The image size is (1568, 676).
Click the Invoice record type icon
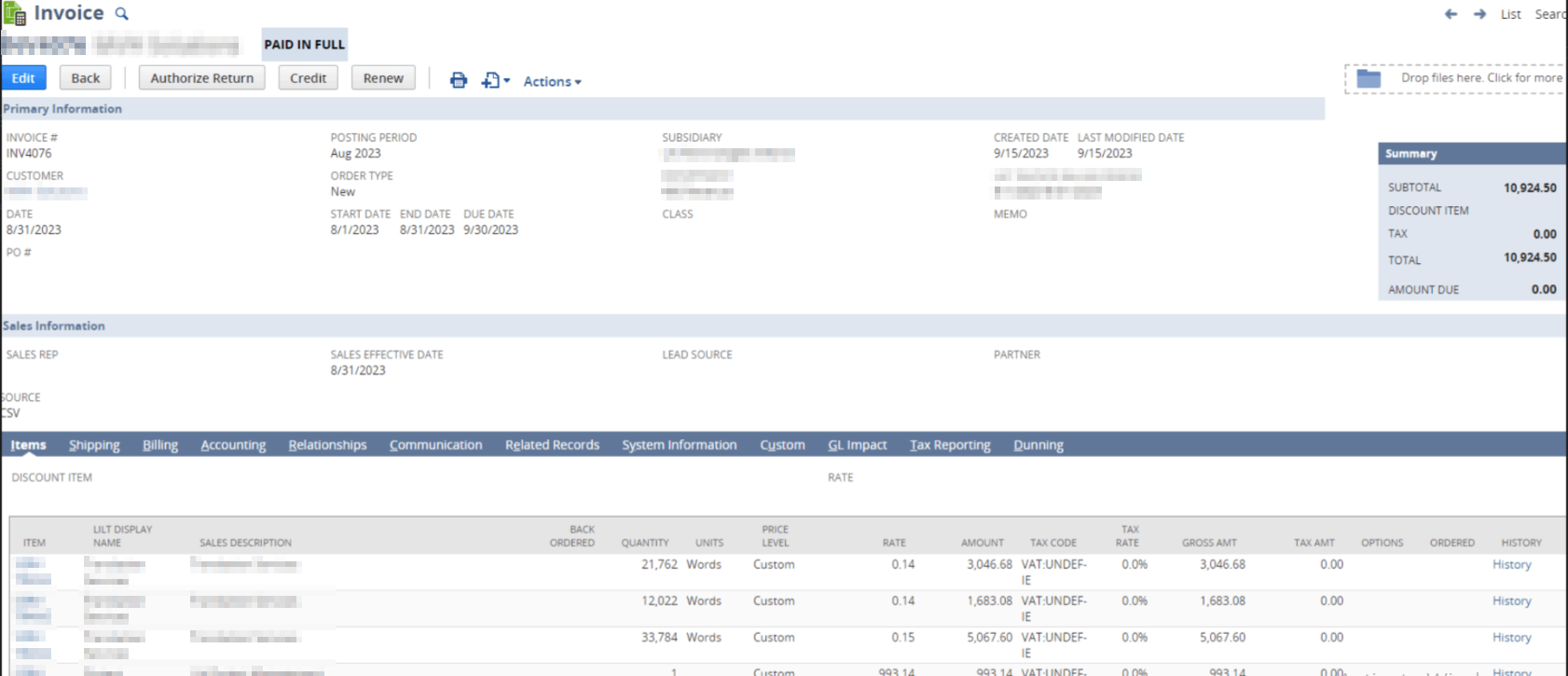(14, 13)
